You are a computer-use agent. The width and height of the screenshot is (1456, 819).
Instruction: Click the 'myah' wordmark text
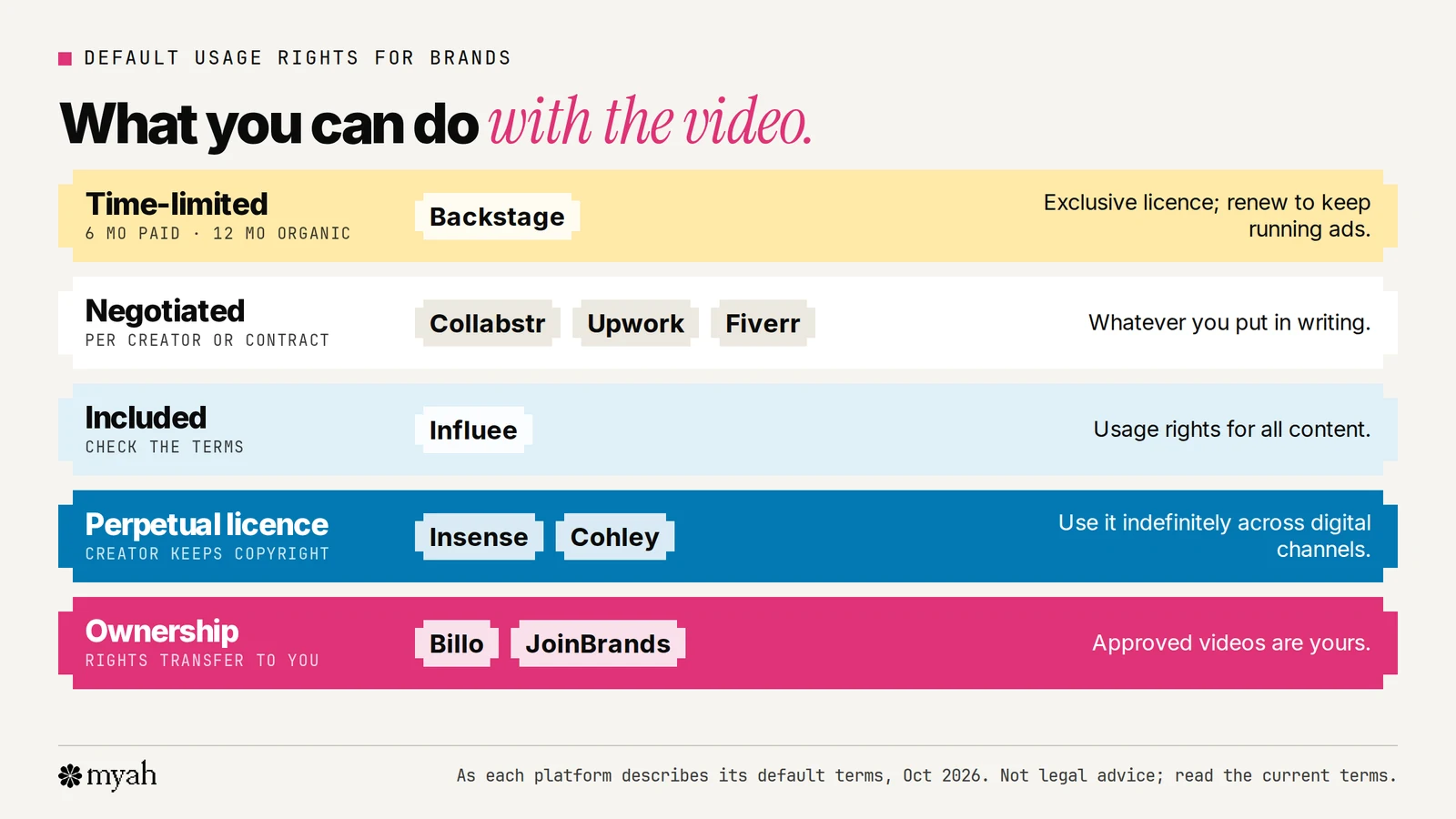(x=122, y=775)
